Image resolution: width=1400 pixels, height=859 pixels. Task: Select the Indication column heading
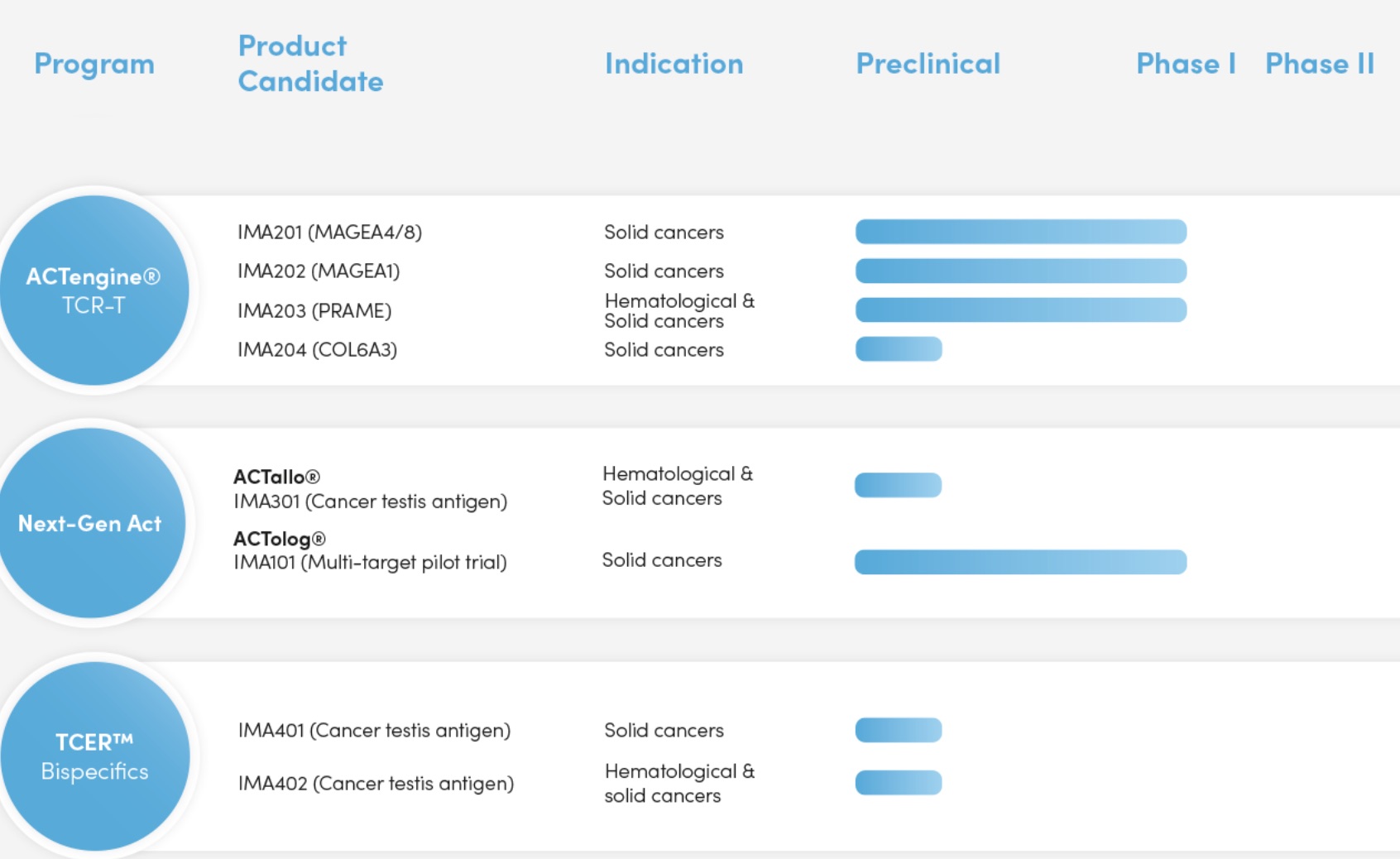click(674, 64)
